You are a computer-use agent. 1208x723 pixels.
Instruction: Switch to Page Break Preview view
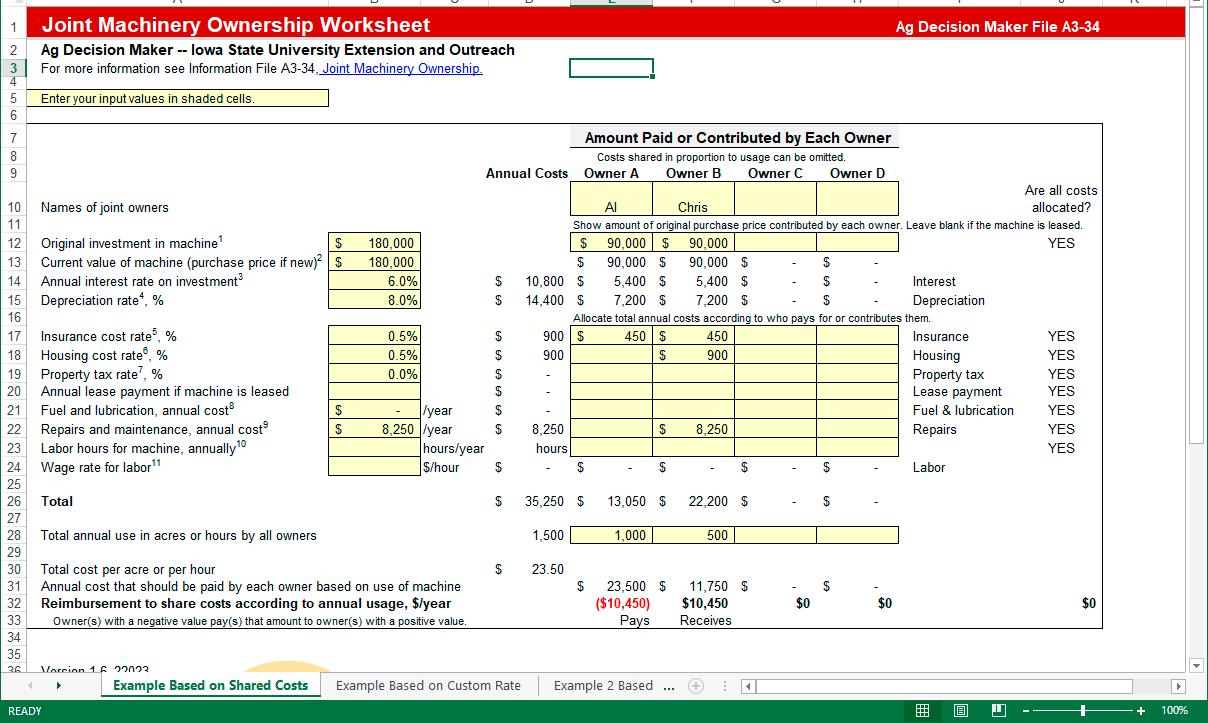click(998, 710)
